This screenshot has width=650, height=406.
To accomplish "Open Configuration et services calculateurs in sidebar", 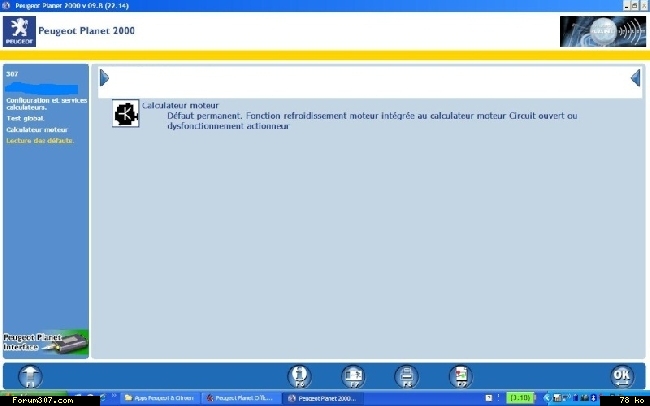I will tap(46, 104).
